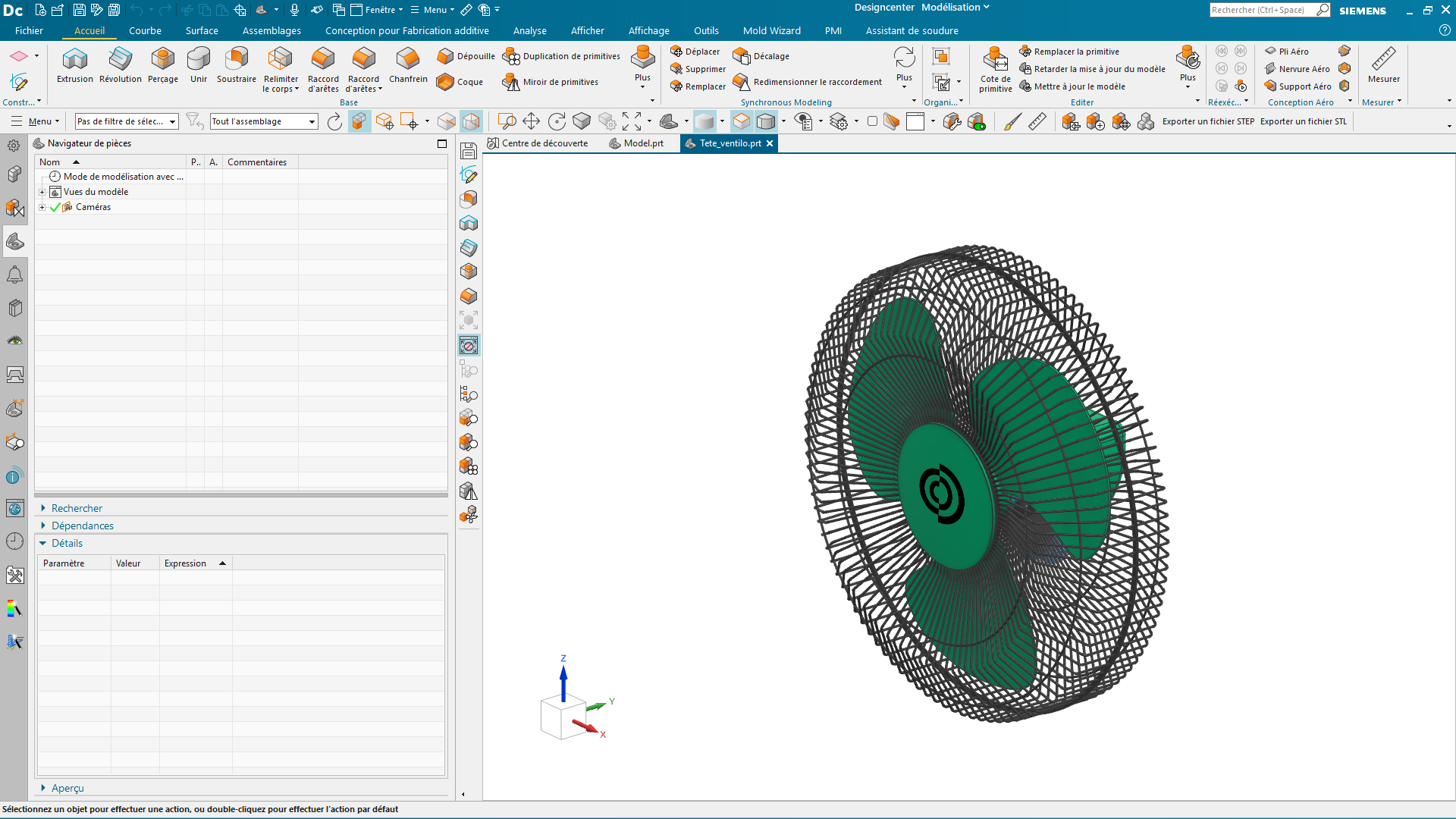Open Miroir de primitives

(551, 82)
